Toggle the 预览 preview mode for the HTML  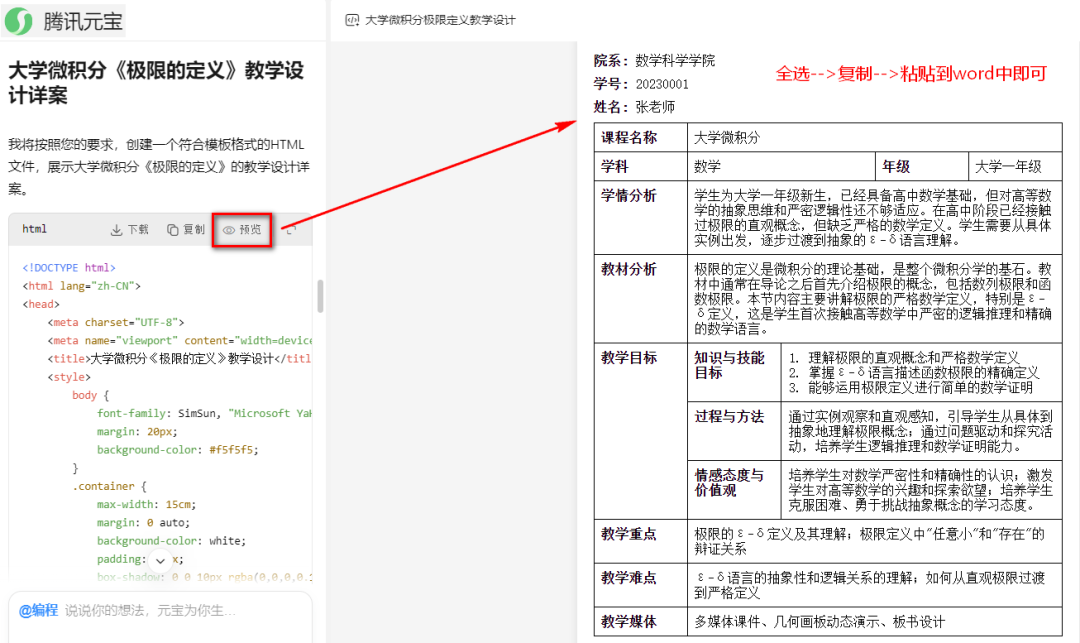tap(241, 229)
